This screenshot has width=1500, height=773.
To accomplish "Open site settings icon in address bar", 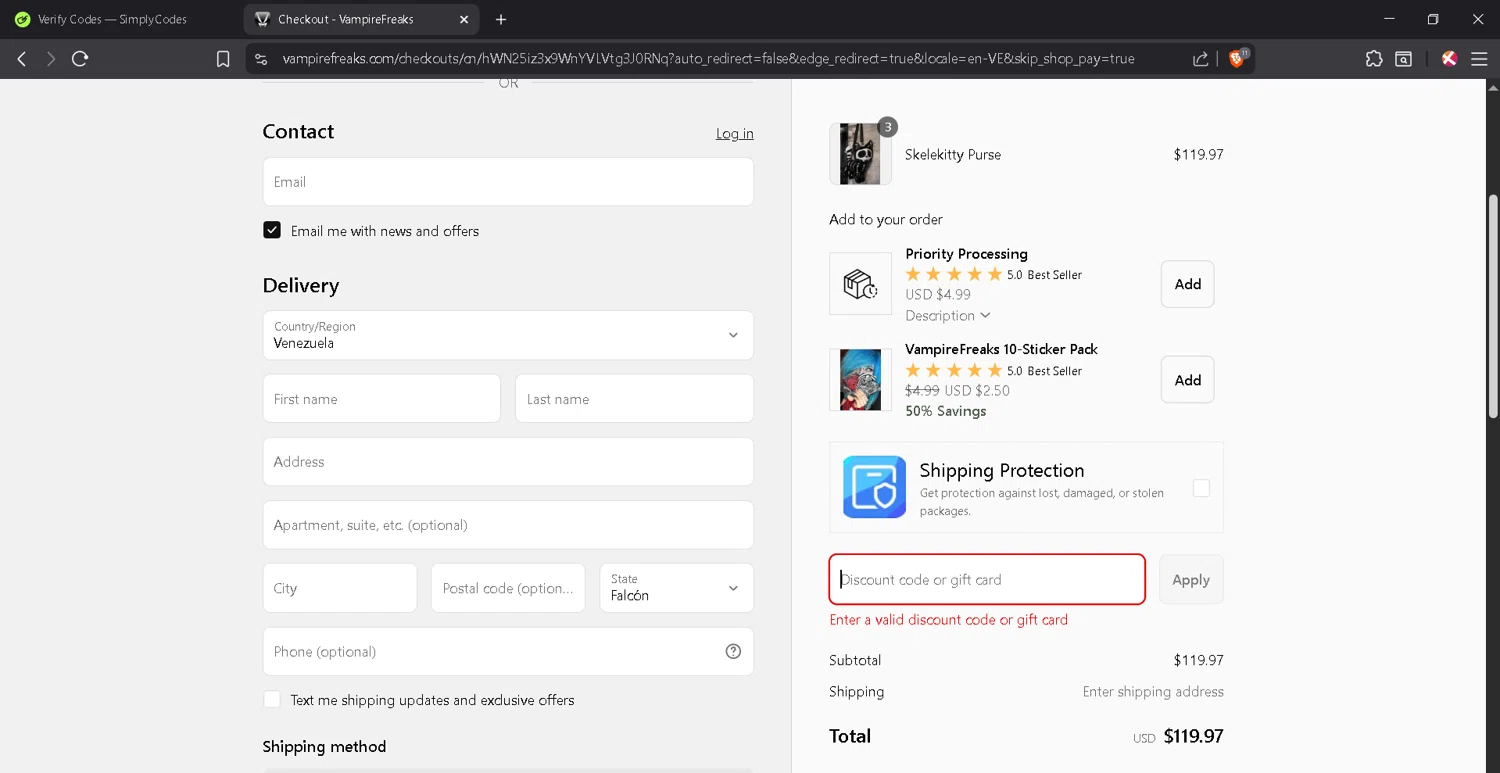I will coord(261,59).
